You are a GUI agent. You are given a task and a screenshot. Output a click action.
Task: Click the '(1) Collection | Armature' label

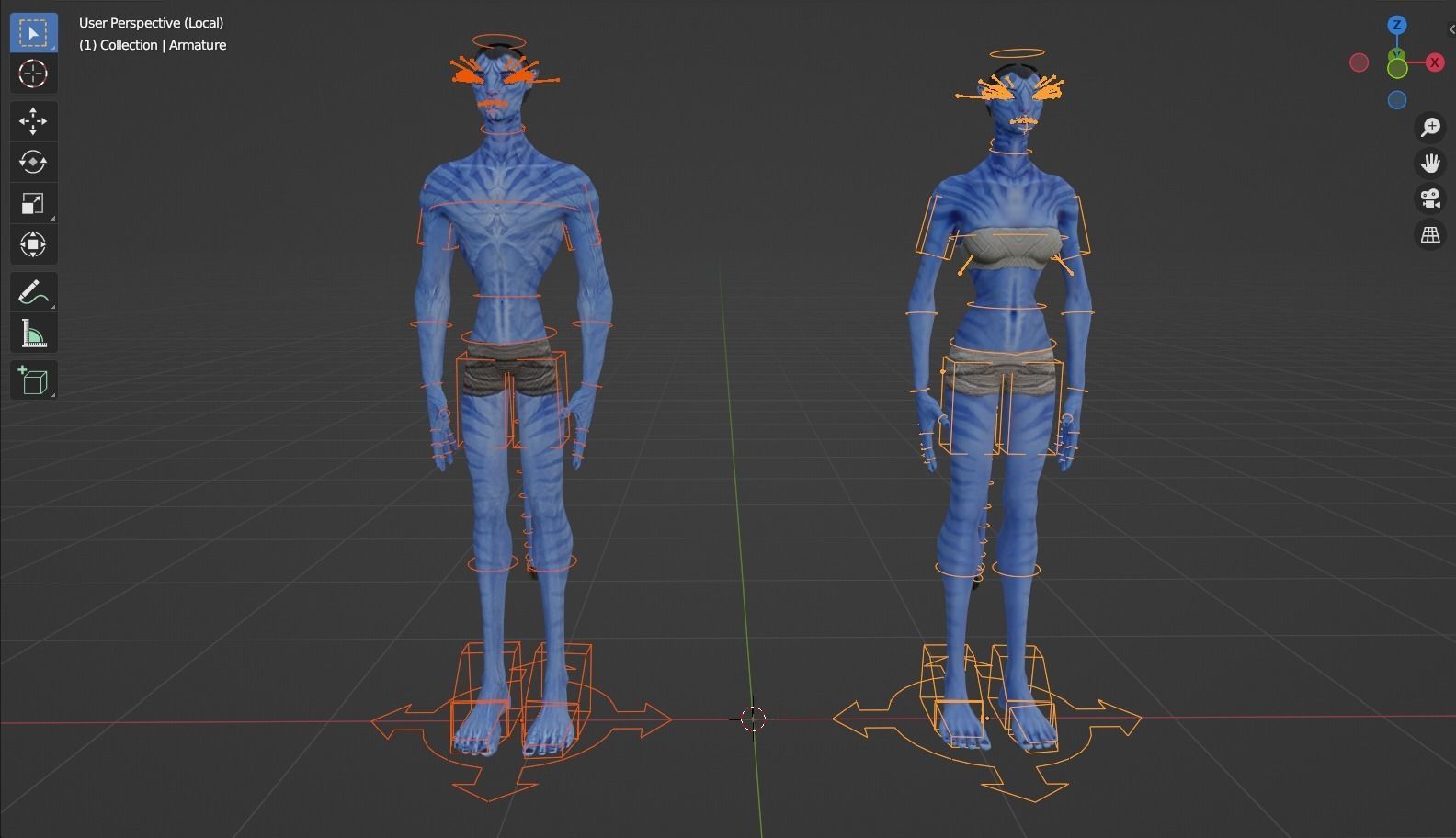pos(153,45)
